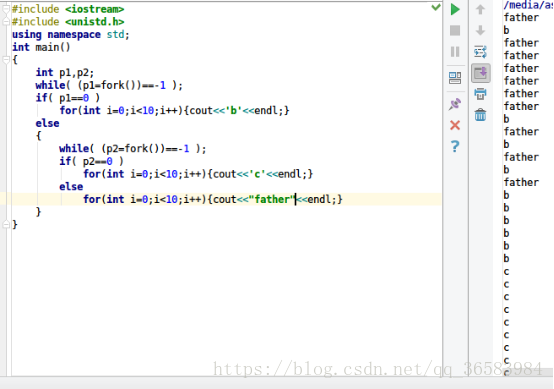Click the 'while( (p2=fork())==-1 );' line
554x389 pixels.
point(132,148)
